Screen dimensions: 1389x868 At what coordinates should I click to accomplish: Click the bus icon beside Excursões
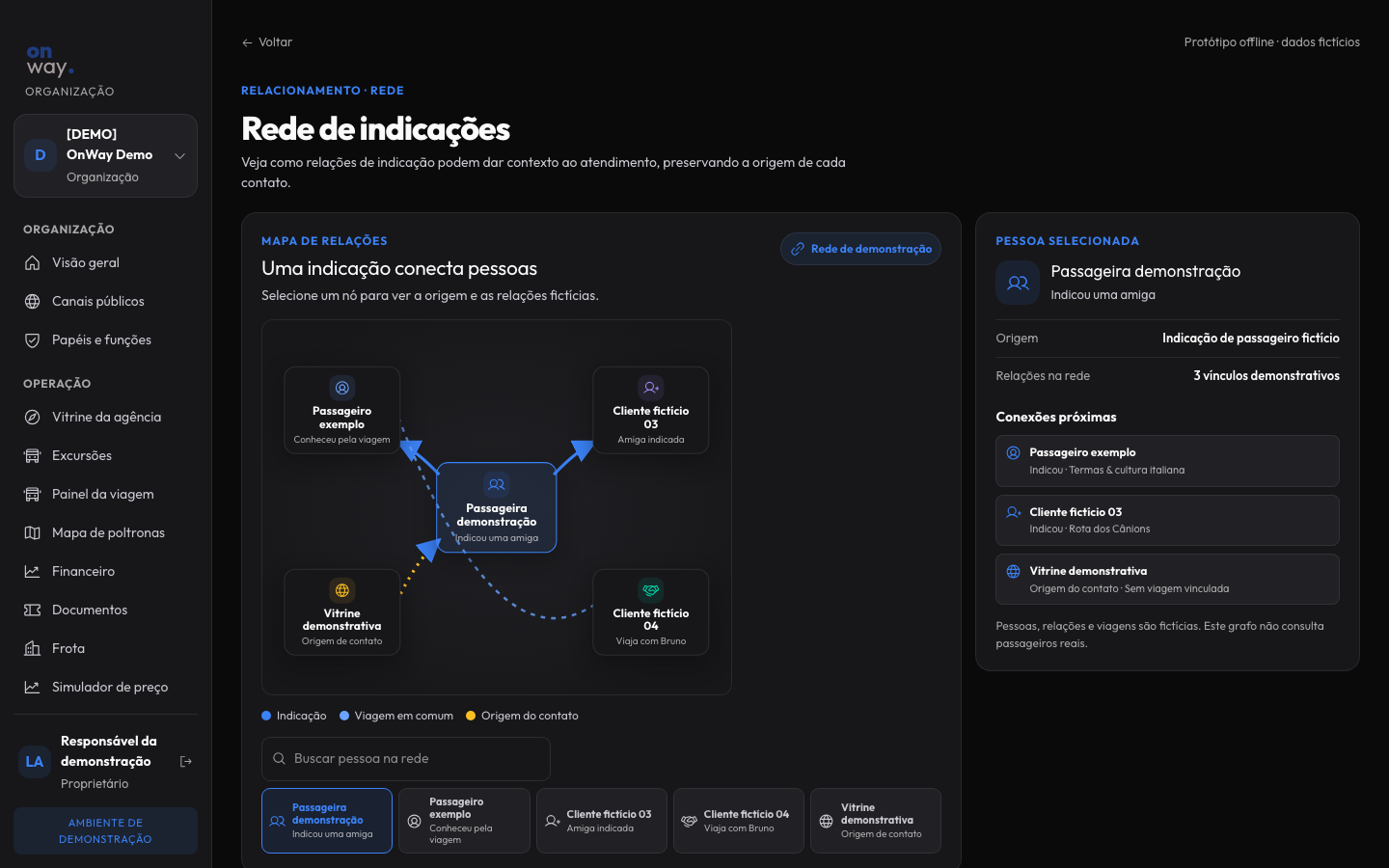click(x=32, y=455)
